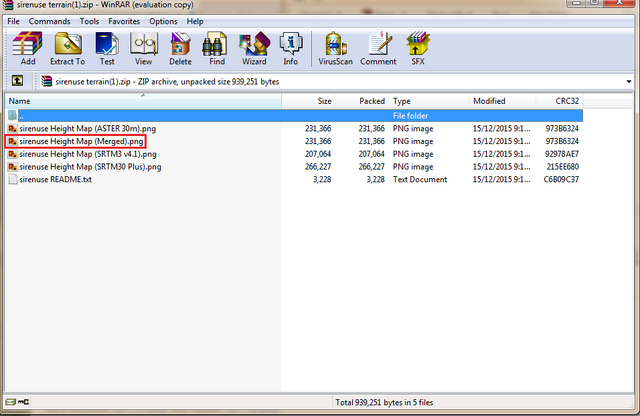Select sirenuse Height Map (ASTER 30m).png
Screen dimensions: 640x416
click(87, 129)
